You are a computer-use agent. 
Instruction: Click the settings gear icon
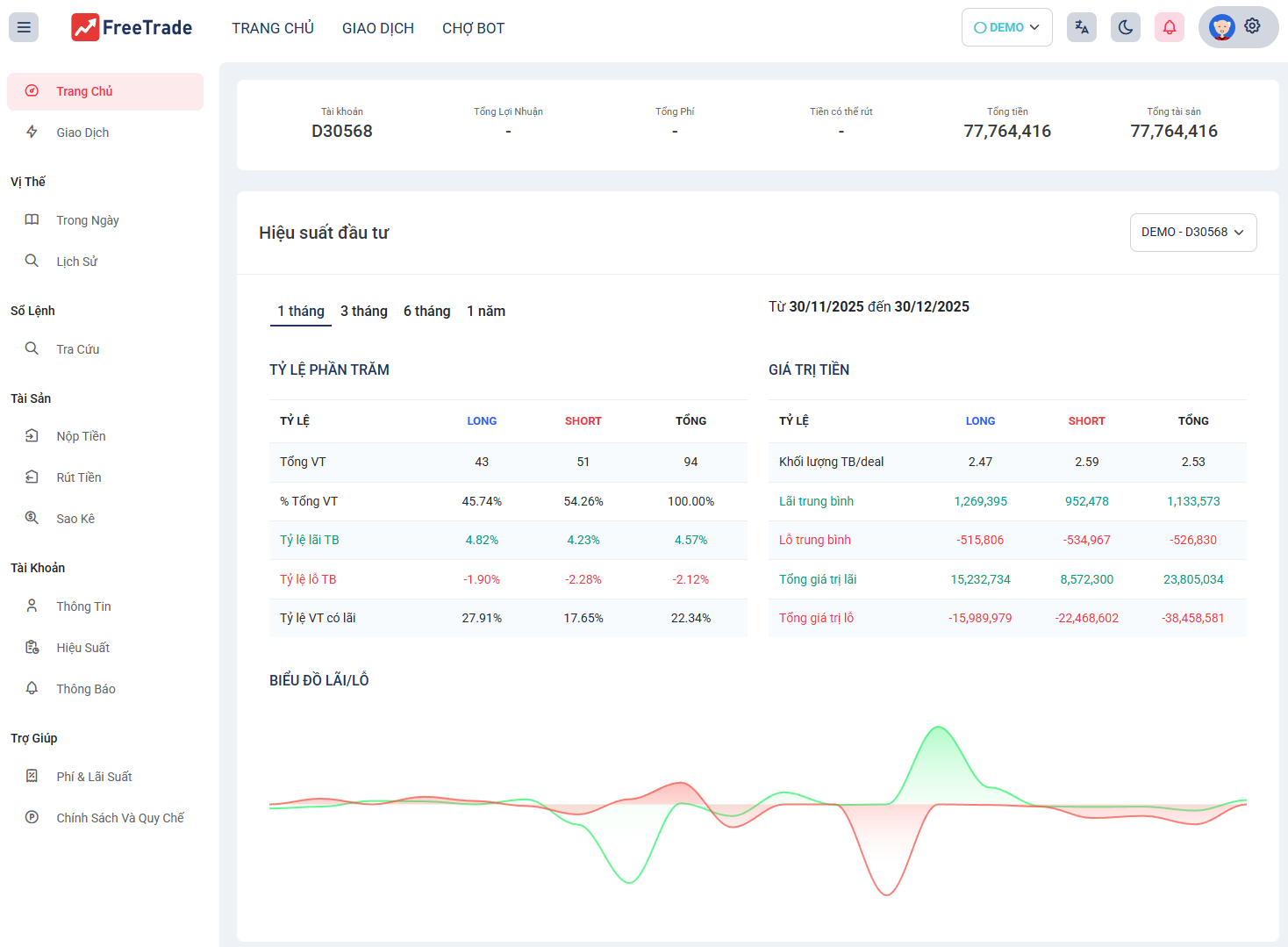[1252, 26]
